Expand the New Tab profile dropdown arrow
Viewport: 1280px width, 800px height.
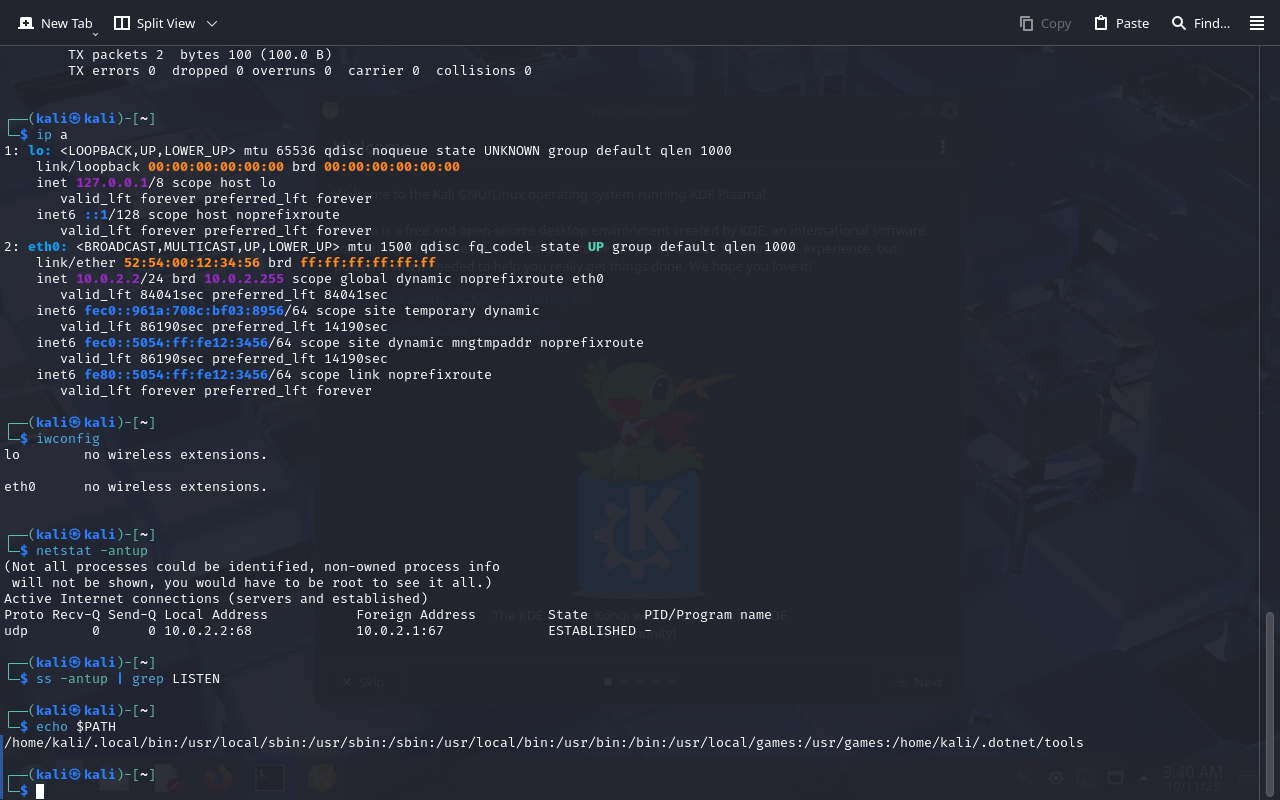coord(95,35)
